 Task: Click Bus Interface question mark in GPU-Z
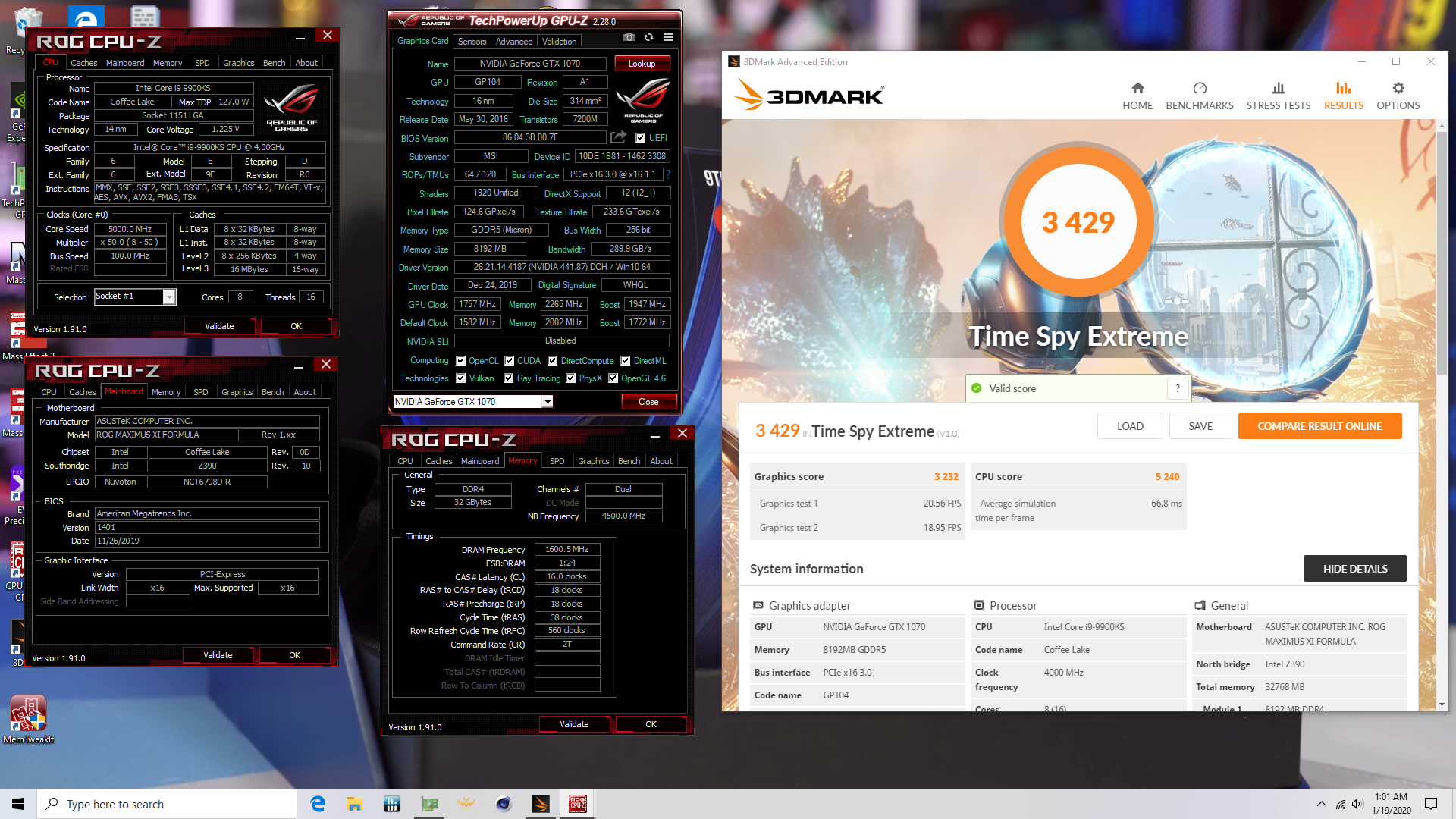668,174
